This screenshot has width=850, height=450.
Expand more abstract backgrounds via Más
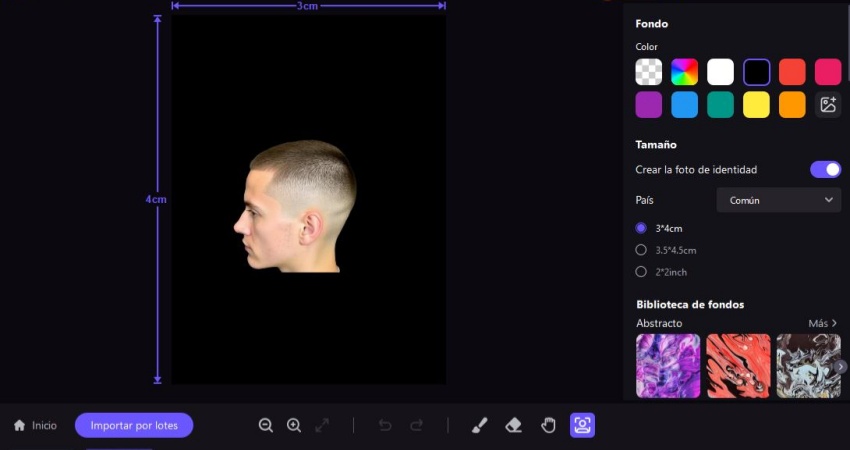(822, 323)
